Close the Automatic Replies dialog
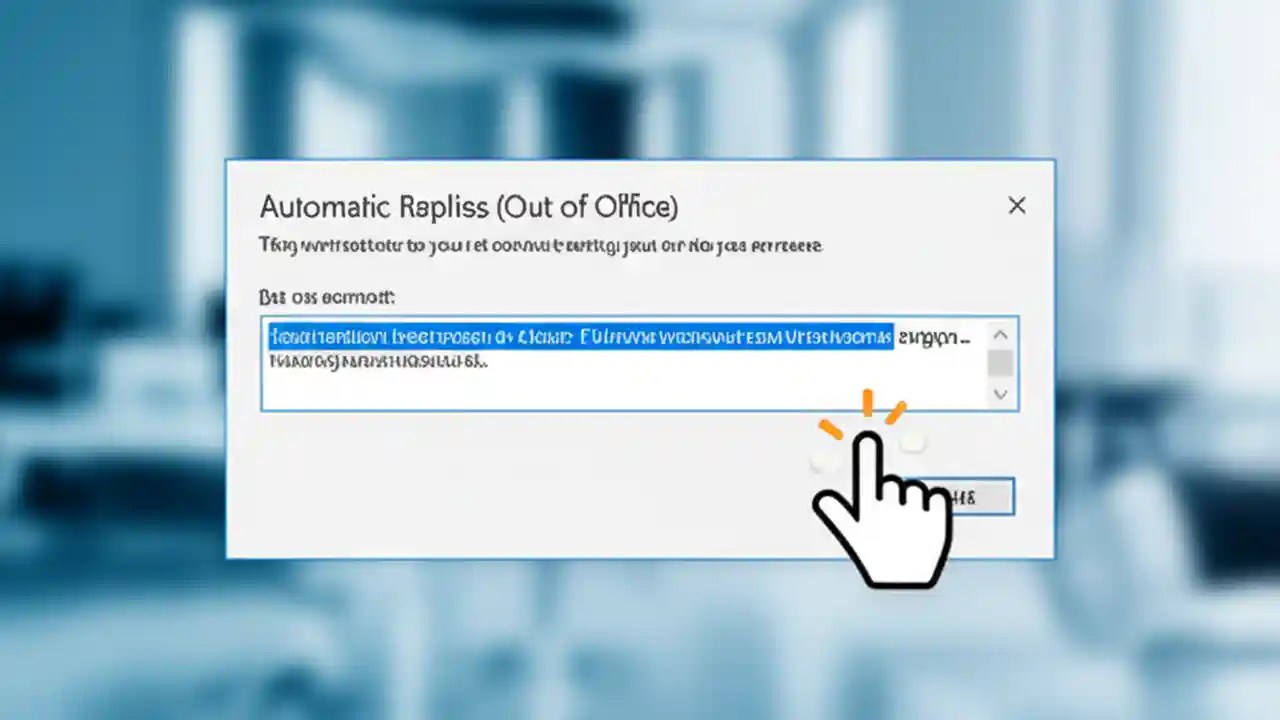Screen dimensions: 1280x720 [x=1017, y=205]
